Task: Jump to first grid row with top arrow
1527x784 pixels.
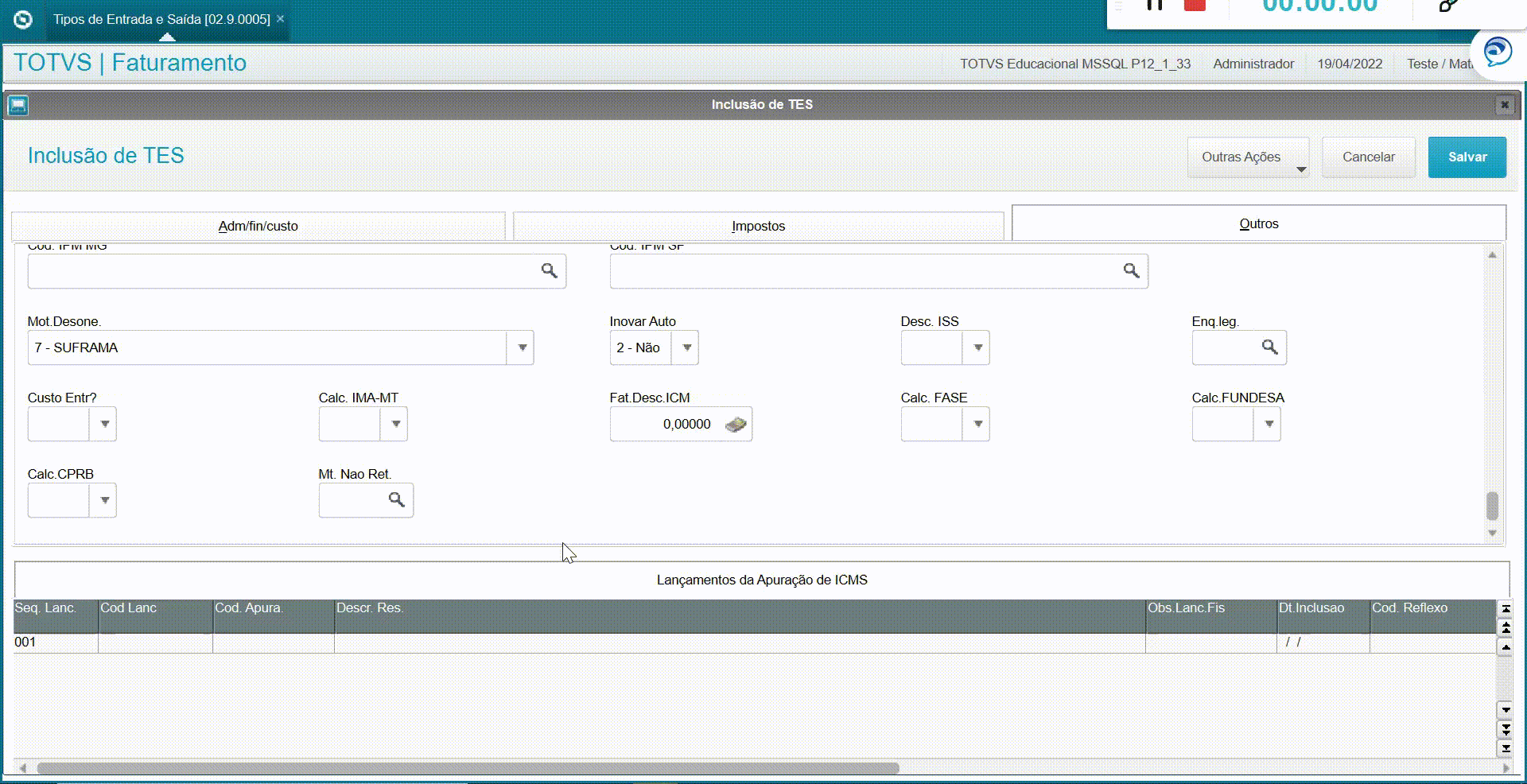Action: pyautogui.click(x=1505, y=609)
